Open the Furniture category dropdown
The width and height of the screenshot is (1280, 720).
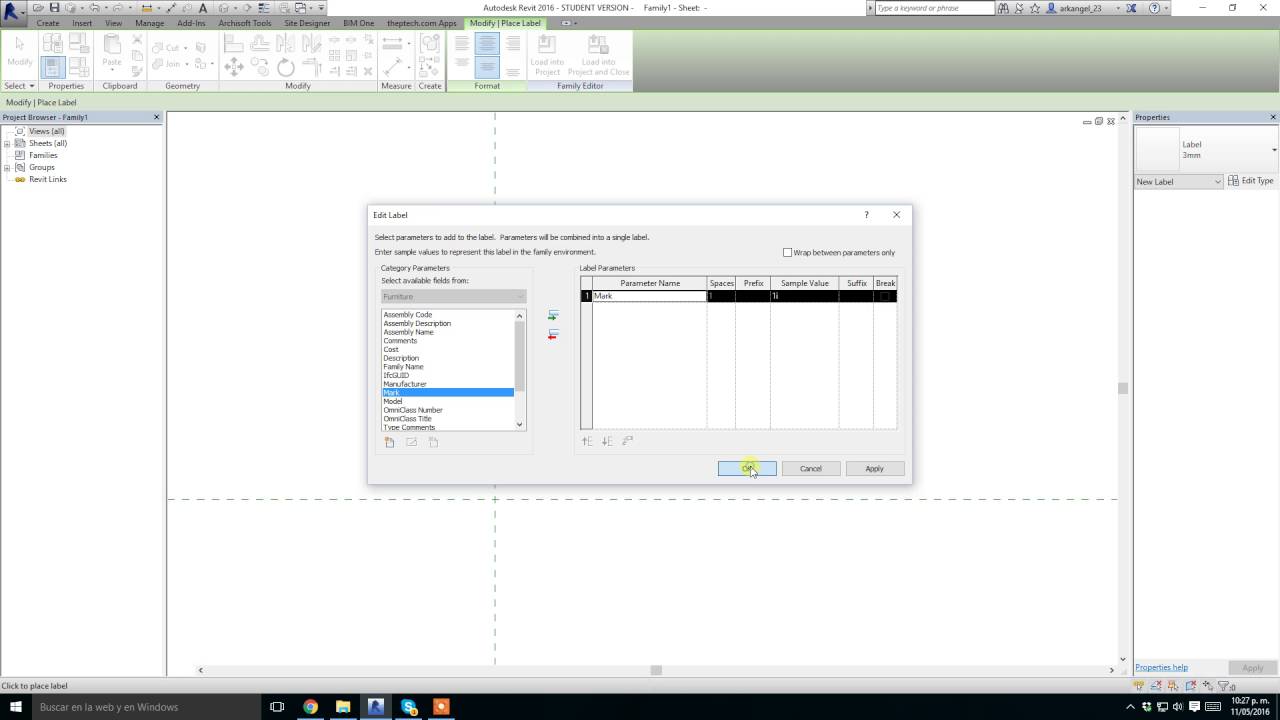click(x=454, y=296)
